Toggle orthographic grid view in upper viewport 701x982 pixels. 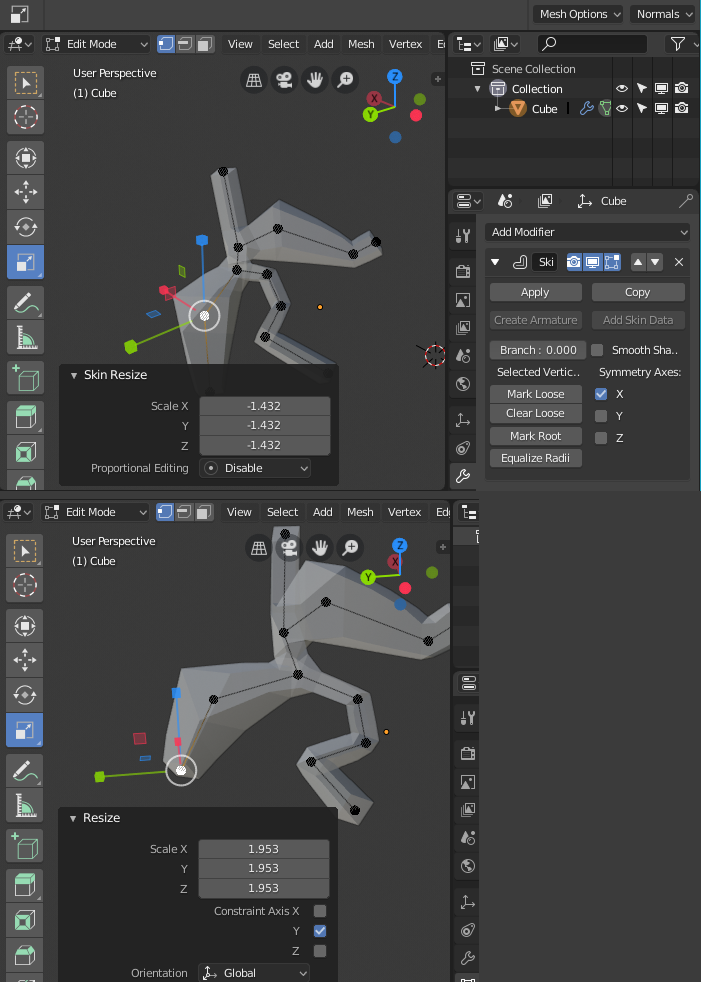tap(254, 80)
